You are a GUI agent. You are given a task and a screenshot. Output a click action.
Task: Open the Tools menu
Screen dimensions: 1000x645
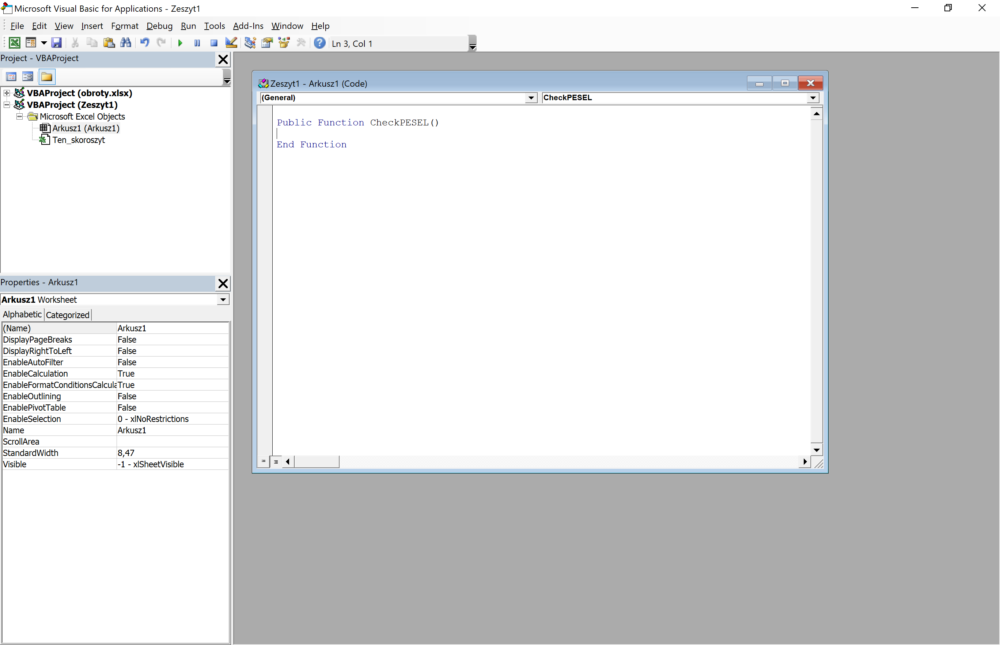click(214, 26)
